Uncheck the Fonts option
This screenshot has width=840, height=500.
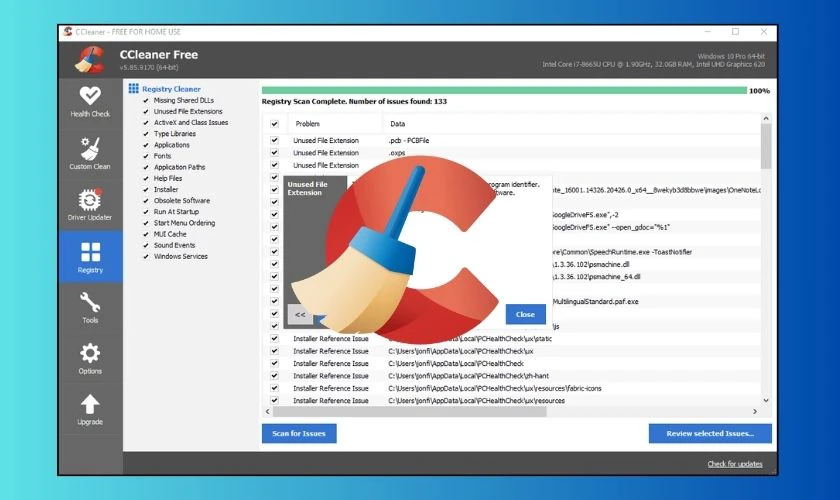coord(146,156)
